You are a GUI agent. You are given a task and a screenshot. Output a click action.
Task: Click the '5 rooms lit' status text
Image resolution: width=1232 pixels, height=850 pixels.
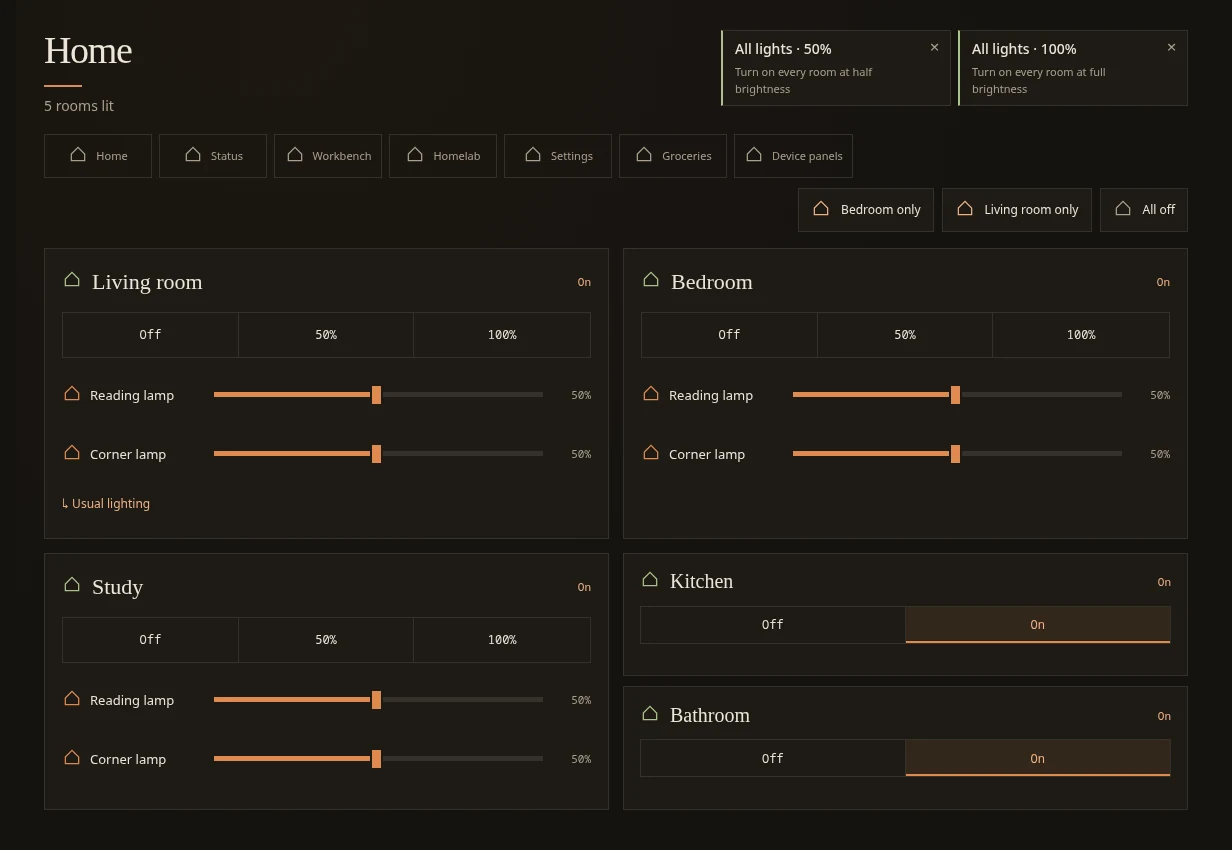pos(79,106)
